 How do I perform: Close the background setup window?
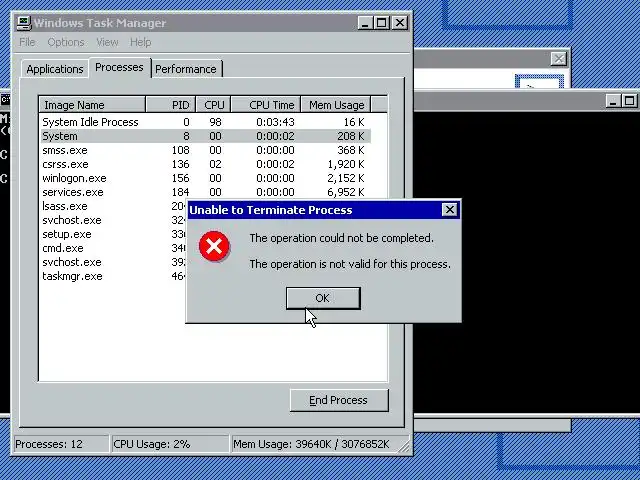coord(558,59)
